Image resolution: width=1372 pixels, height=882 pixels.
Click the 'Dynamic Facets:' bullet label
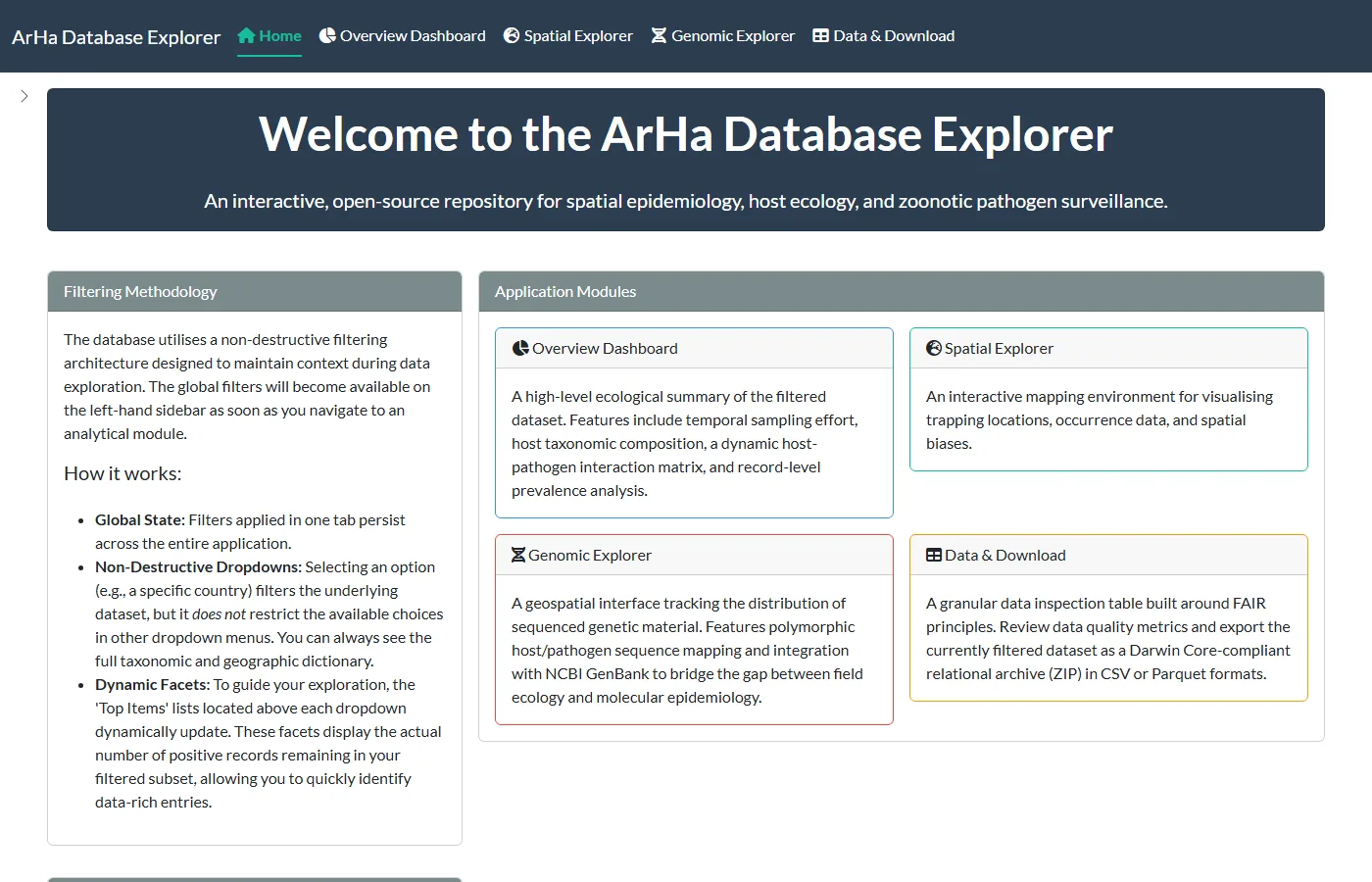pyautogui.click(x=153, y=684)
